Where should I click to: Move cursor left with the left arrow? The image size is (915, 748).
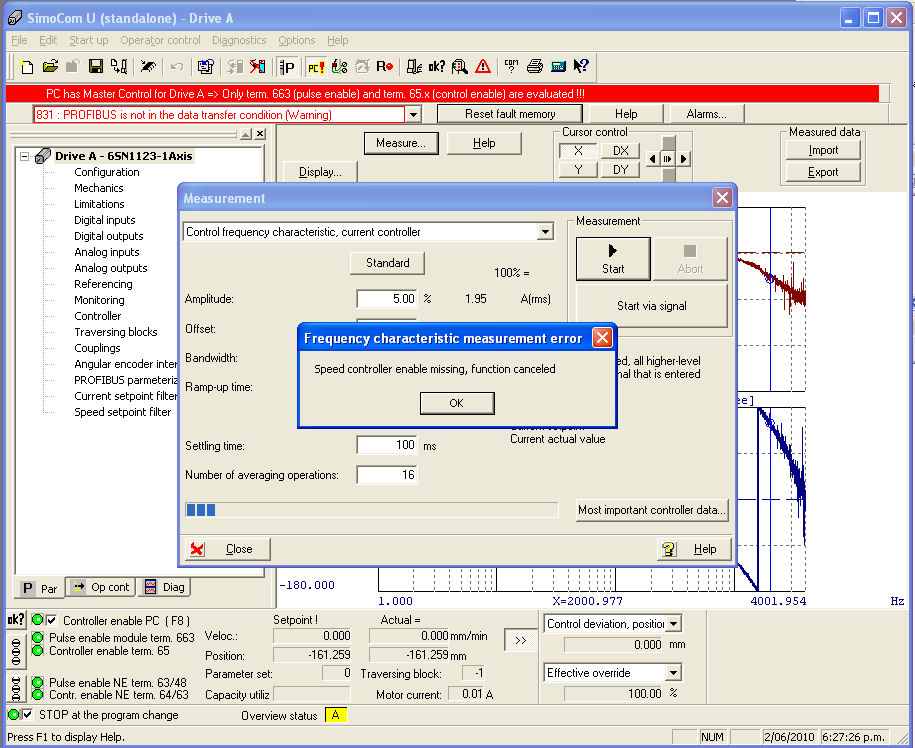tap(653, 159)
